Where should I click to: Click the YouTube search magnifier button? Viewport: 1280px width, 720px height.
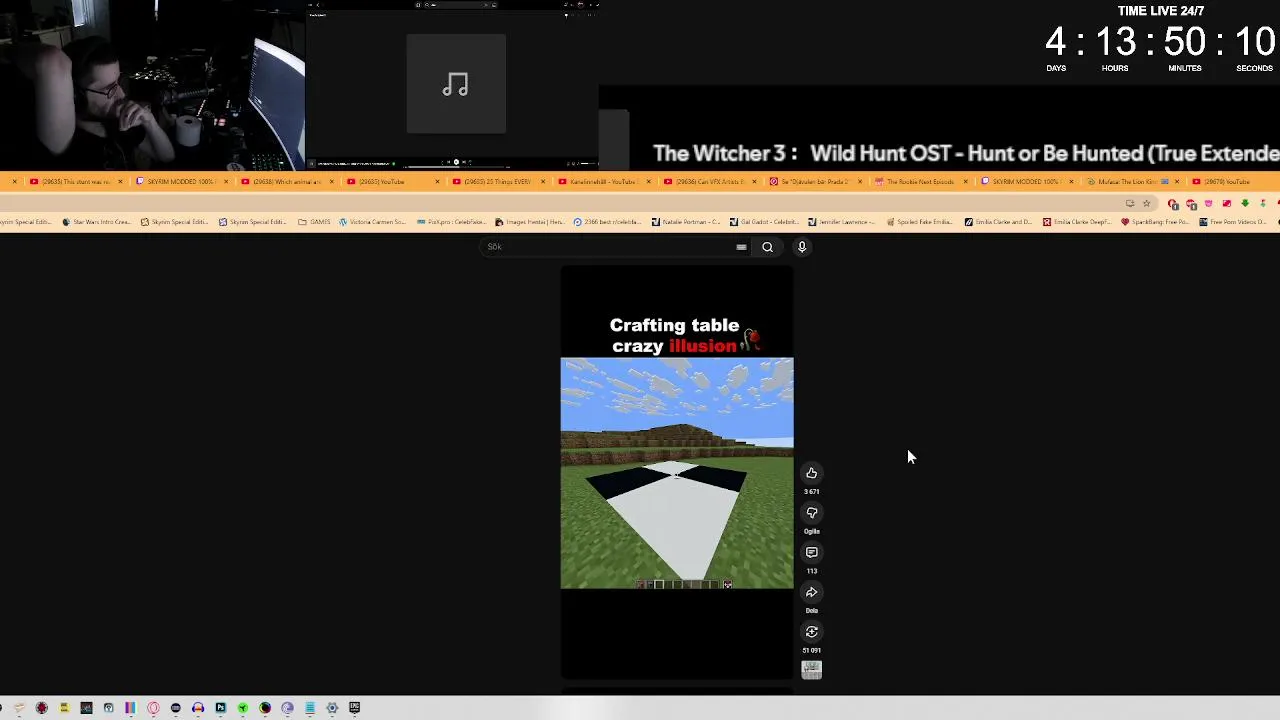767,247
